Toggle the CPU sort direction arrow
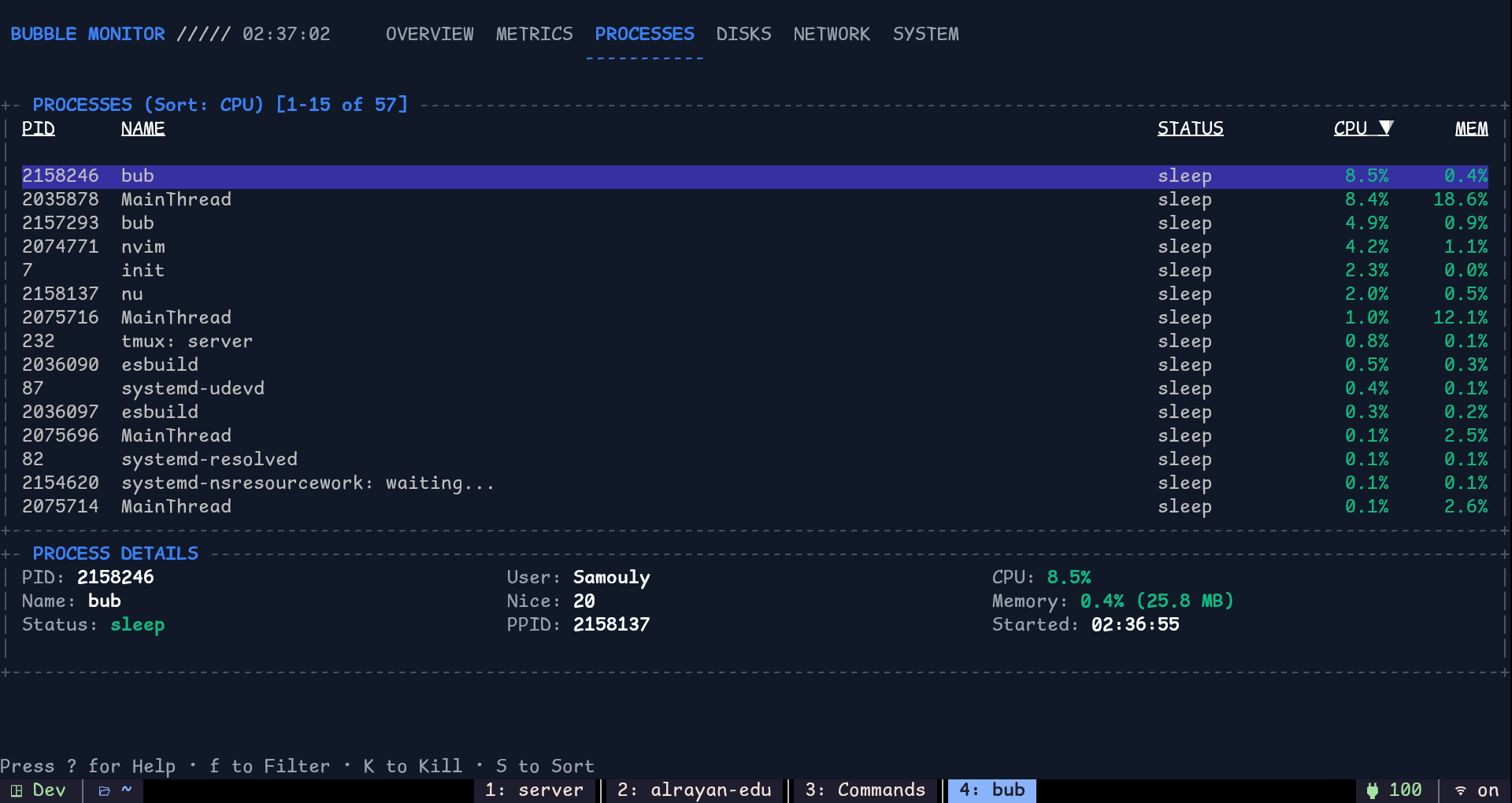Screen dimensions: 1512x803 (x=1387, y=128)
